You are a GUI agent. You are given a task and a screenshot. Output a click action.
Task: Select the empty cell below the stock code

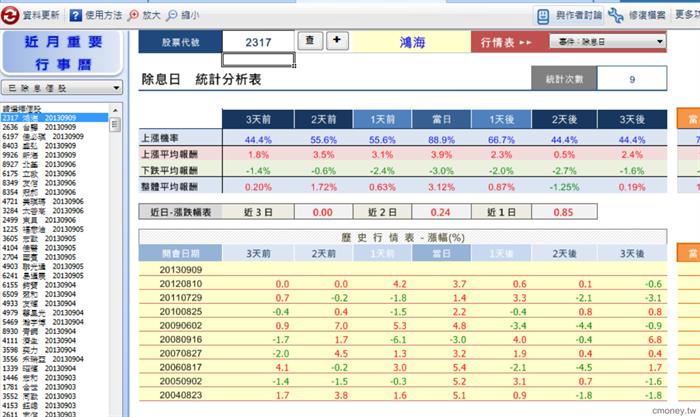pos(258,59)
